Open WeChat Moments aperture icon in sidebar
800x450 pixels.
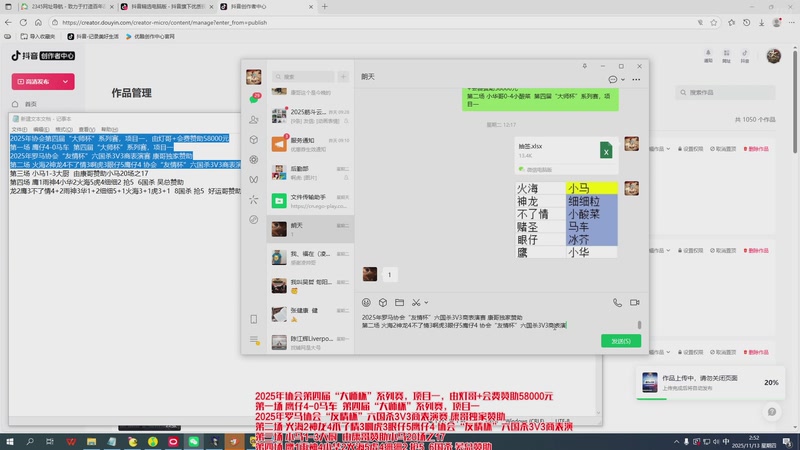point(254,159)
